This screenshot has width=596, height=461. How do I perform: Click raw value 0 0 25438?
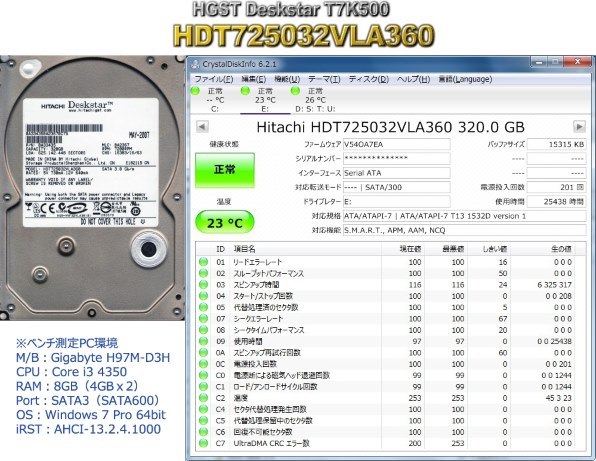click(x=555, y=341)
